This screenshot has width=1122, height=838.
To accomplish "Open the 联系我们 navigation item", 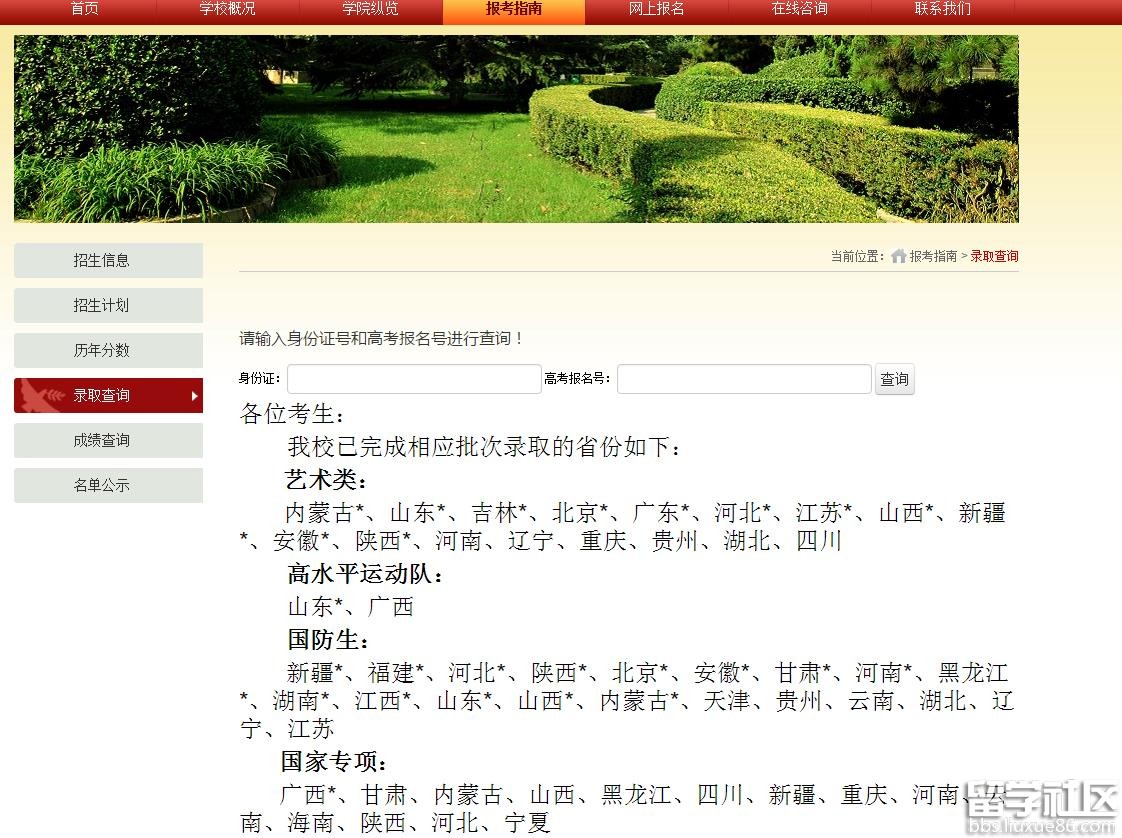I will tap(942, 9).
